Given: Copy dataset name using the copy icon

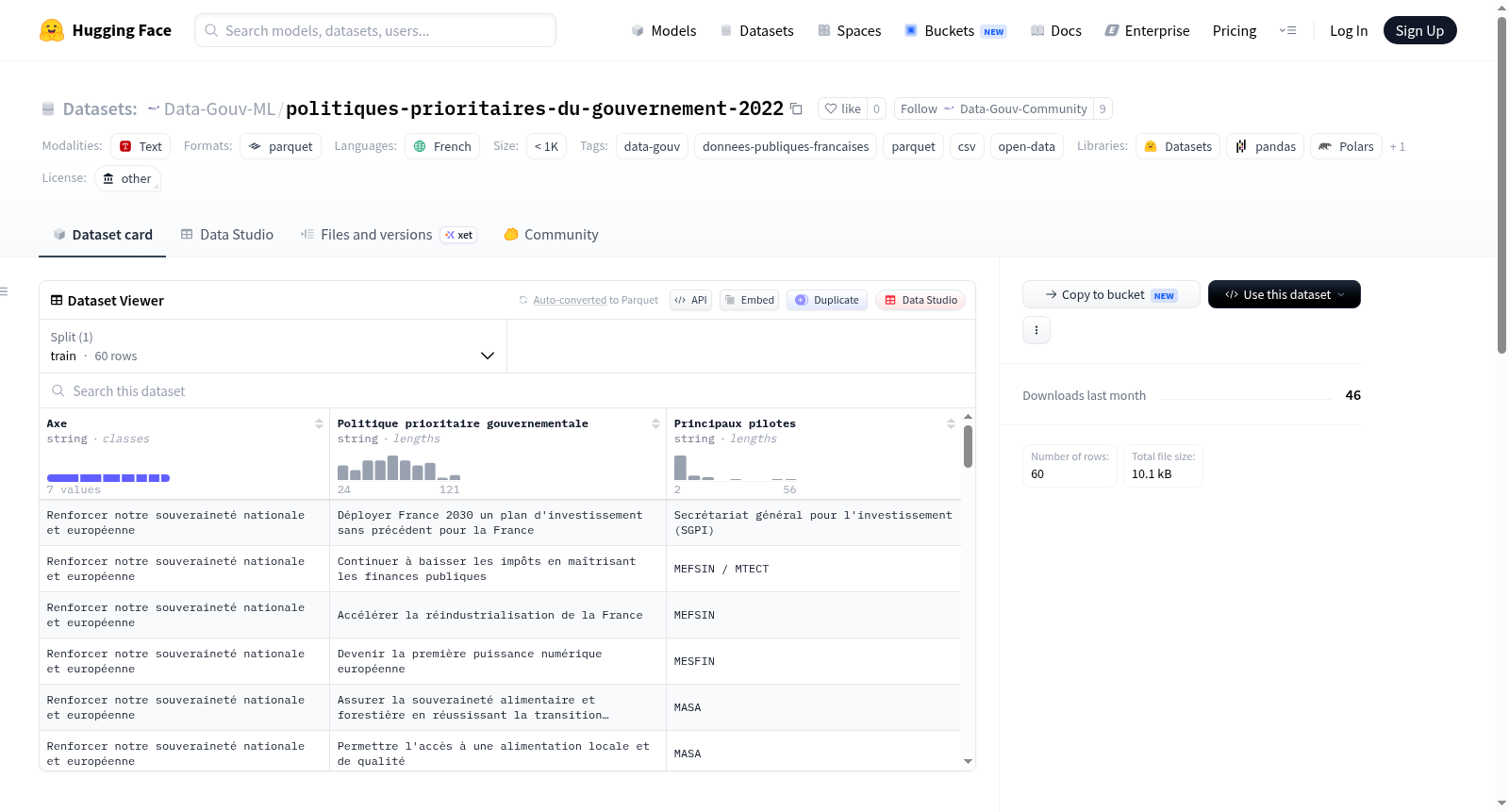Looking at the screenshot, I should tap(796, 108).
